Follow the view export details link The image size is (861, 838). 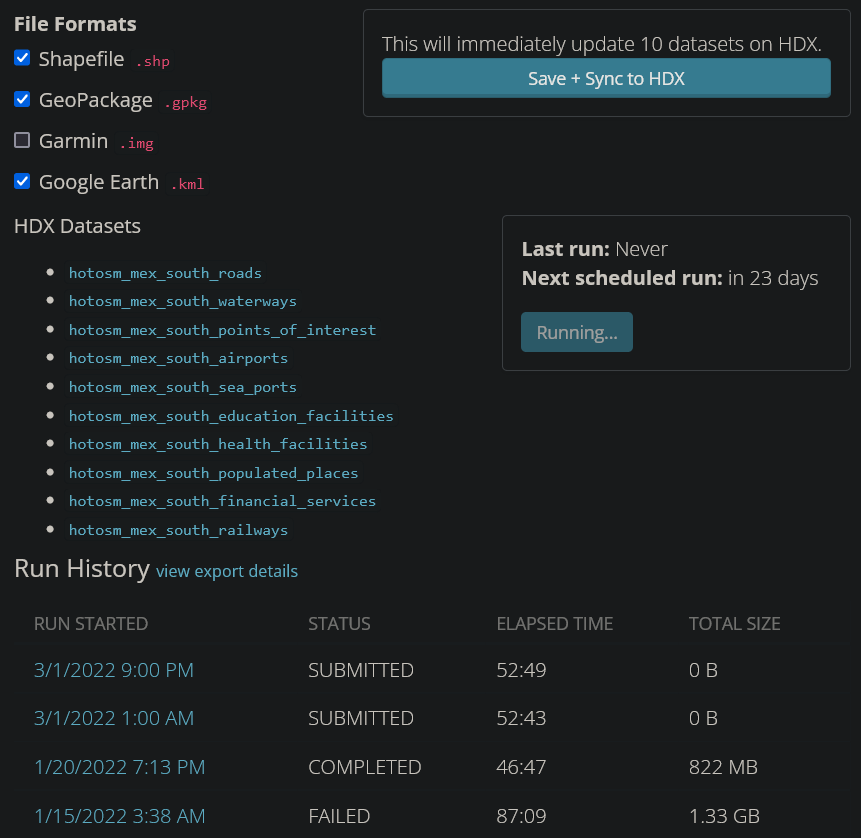pyautogui.click(x=227, y=571)
